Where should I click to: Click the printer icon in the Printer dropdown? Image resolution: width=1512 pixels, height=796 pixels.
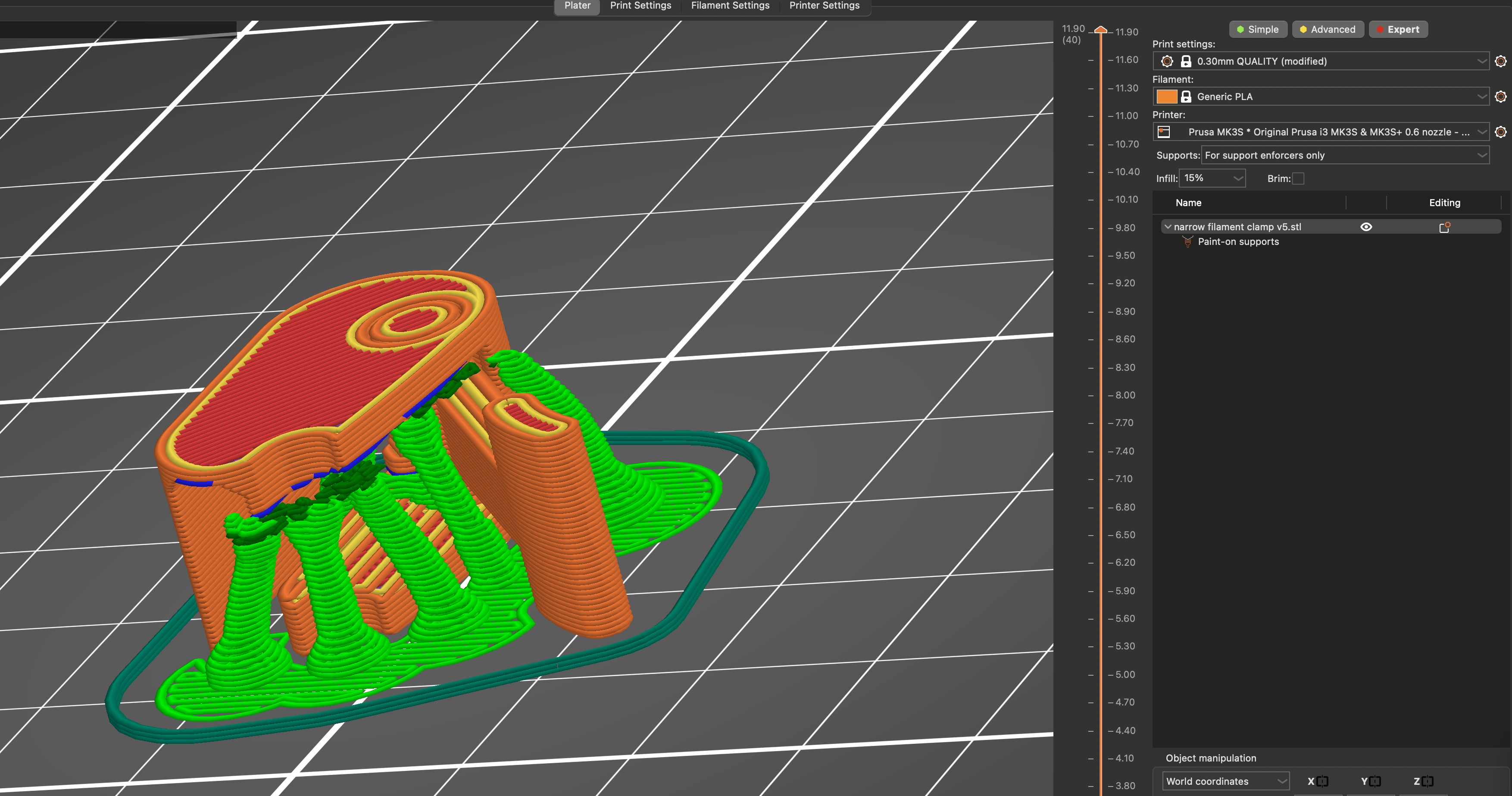coord(1164,132)
